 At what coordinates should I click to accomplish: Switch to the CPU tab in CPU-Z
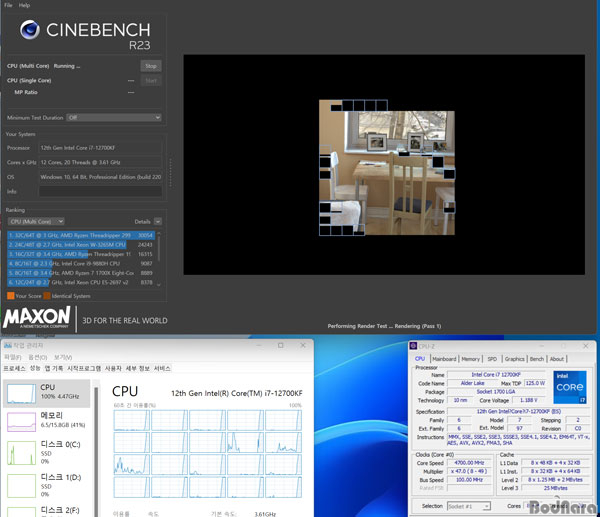click(420, 359)
